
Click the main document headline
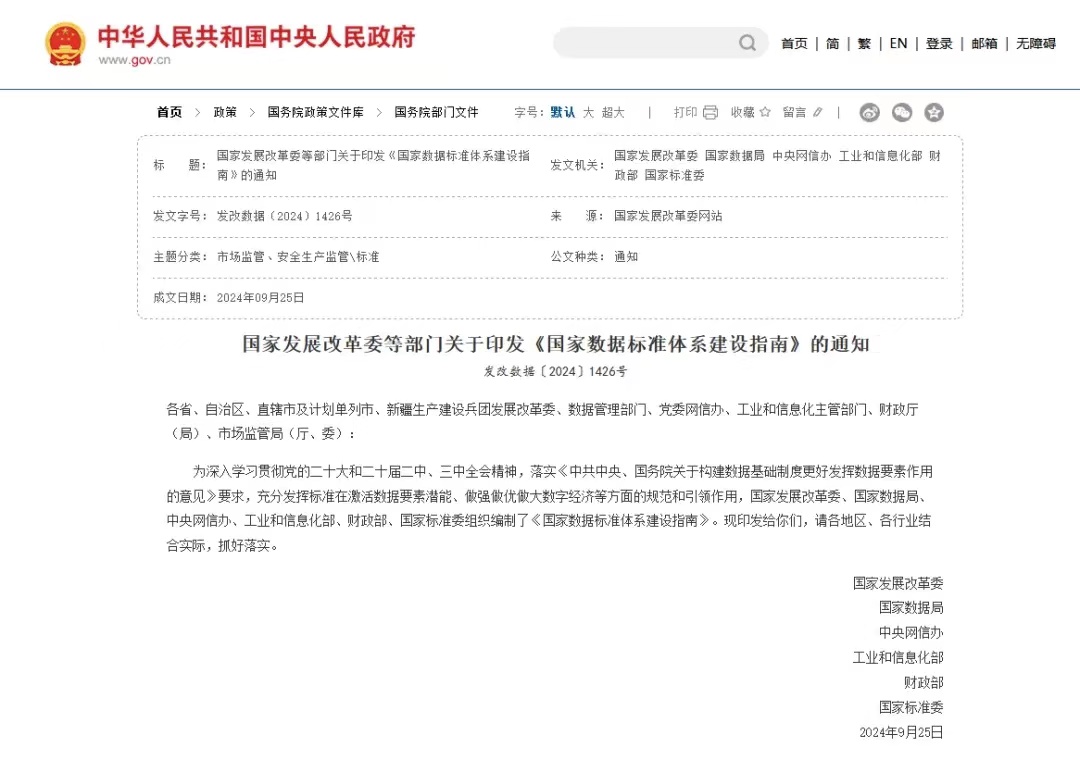click(556, 344)
